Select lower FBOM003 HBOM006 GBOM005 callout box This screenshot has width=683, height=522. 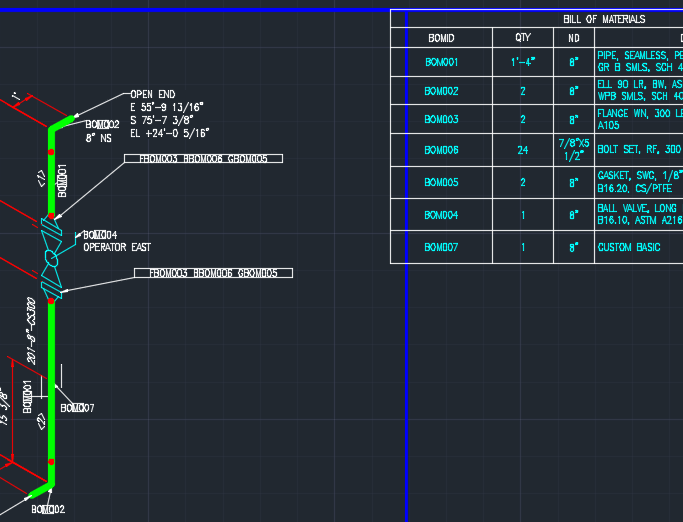point(213,273)
